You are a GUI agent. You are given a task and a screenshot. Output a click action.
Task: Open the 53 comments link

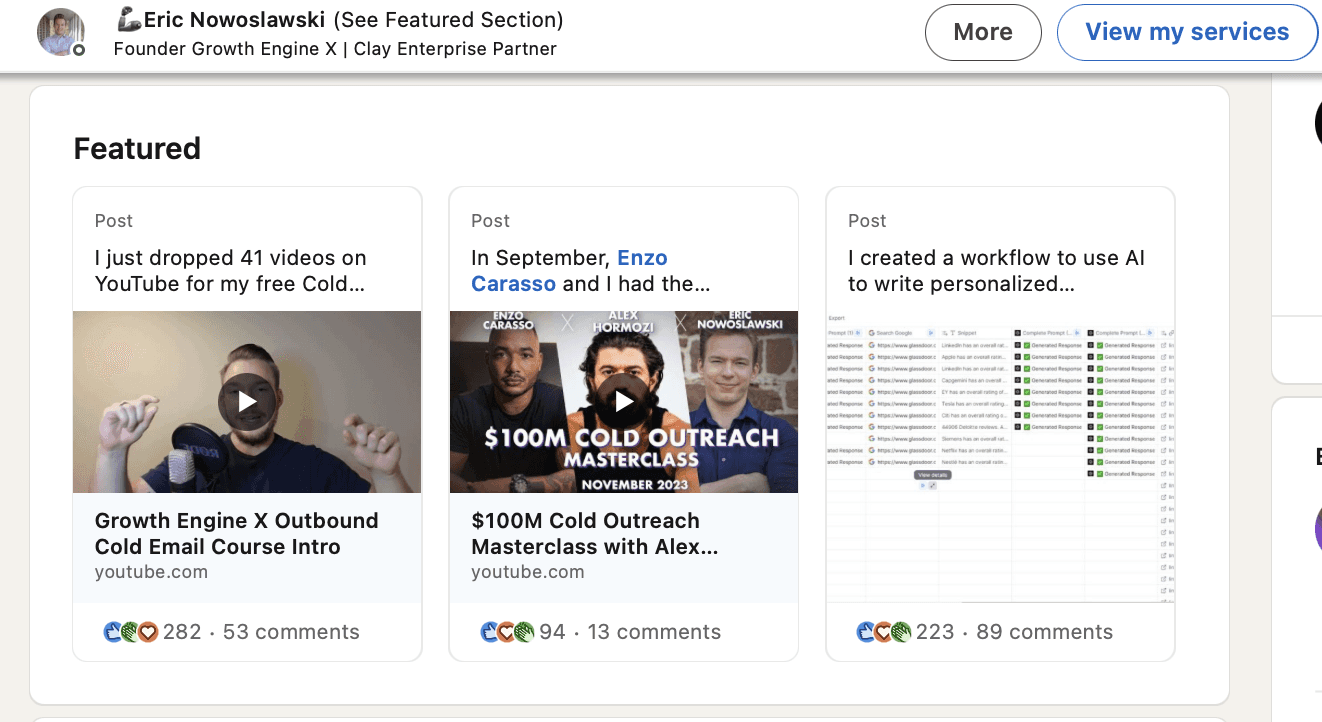click(x=291, y=632)
